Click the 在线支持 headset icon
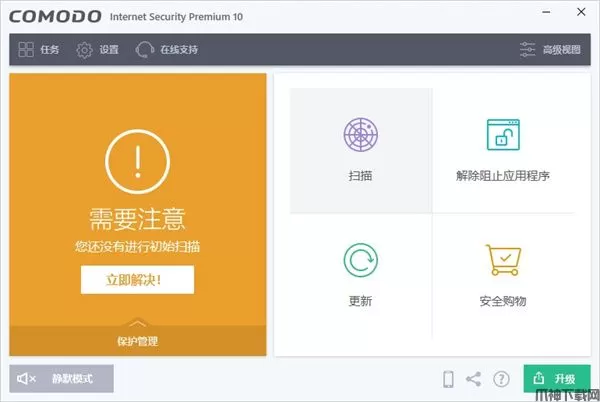 click(x=144, y=50)
